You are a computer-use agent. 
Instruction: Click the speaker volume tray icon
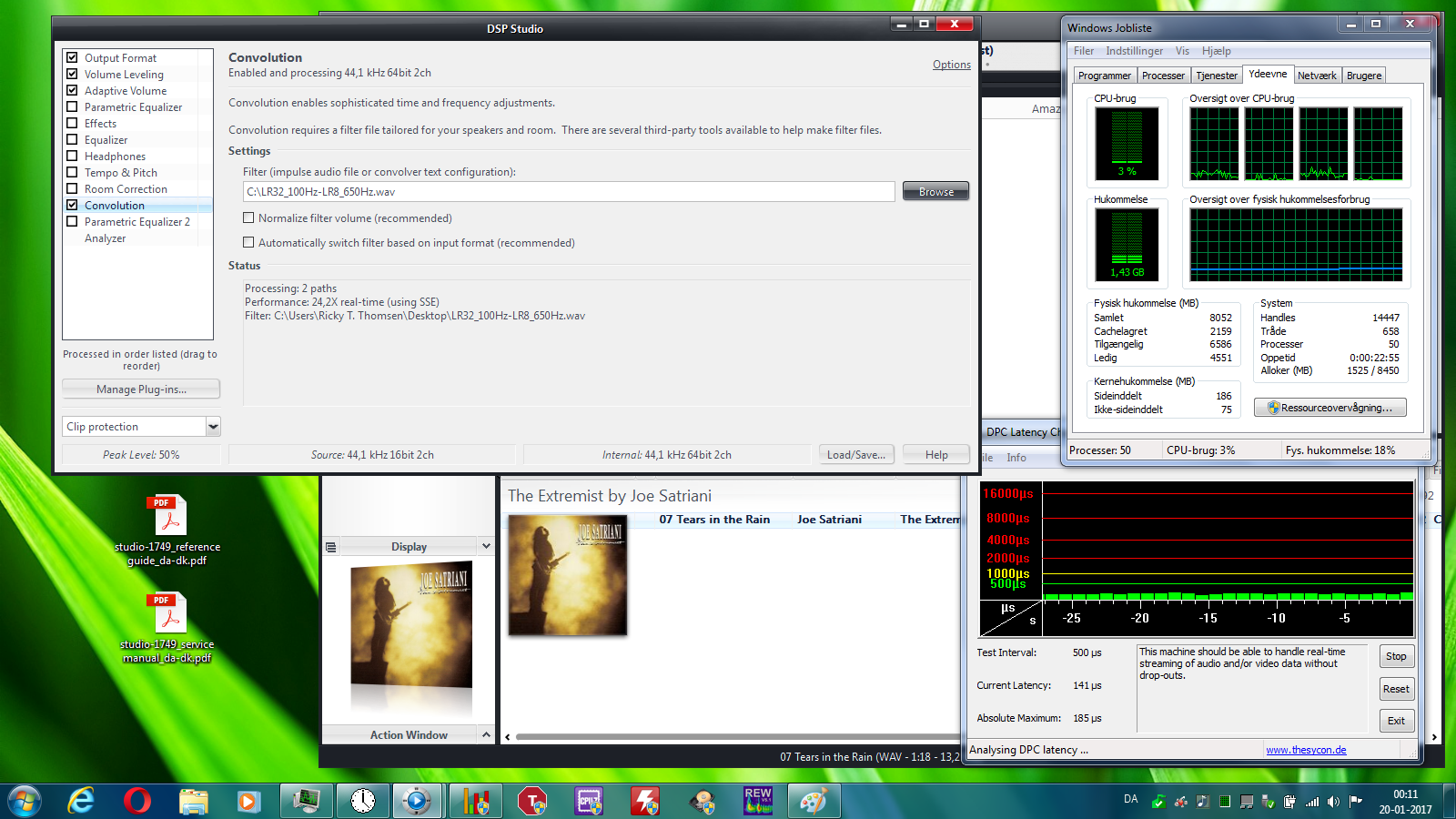[x=1333, y=801]
